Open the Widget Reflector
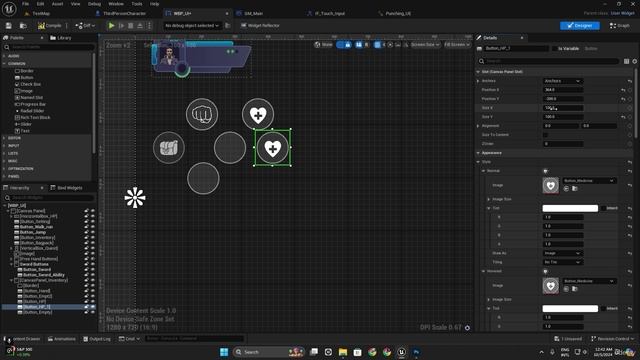 click(260, 26)
